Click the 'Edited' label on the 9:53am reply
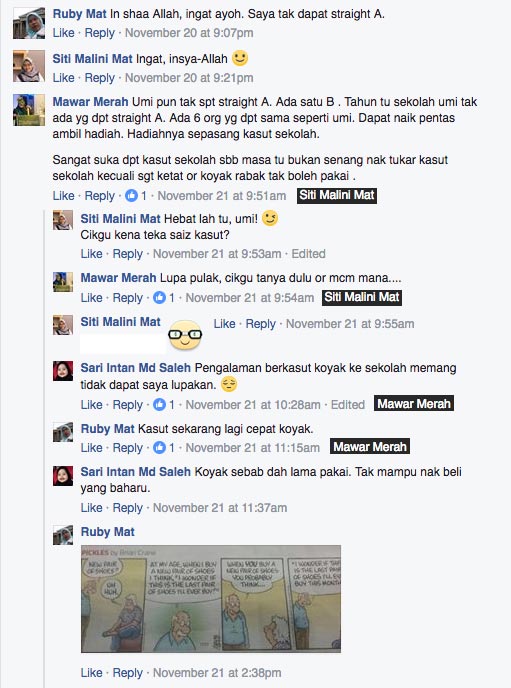This screenshot has height=688, width=511. pos(308,254)
